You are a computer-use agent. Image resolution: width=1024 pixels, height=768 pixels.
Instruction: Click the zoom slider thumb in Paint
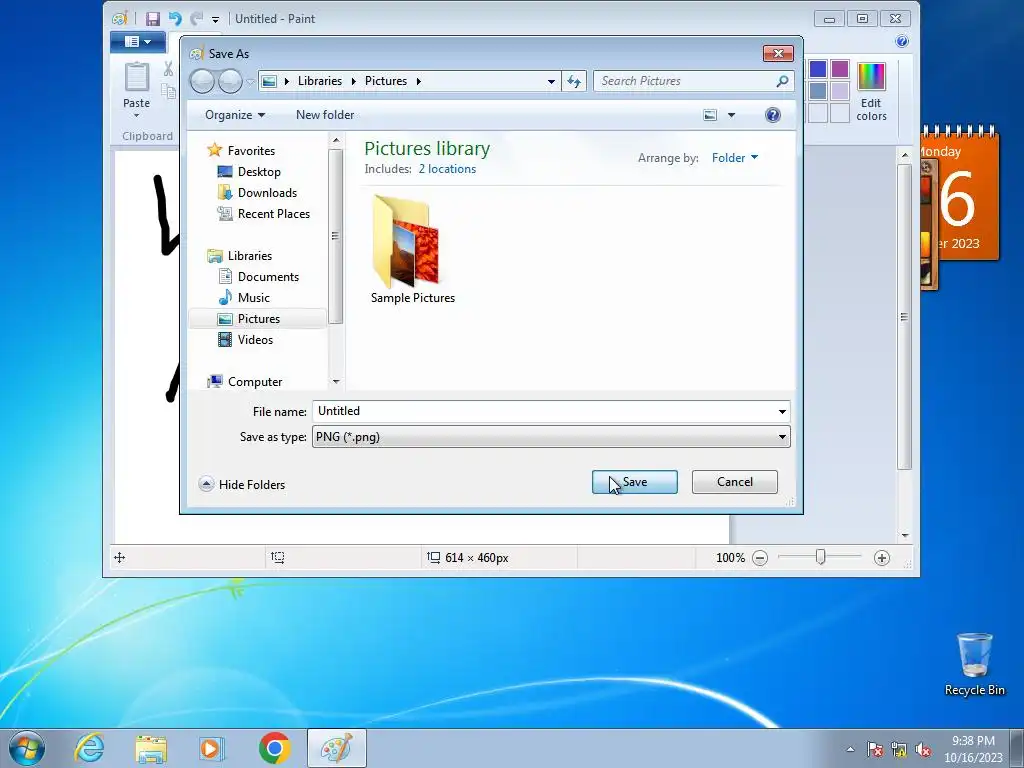(820, 557)
